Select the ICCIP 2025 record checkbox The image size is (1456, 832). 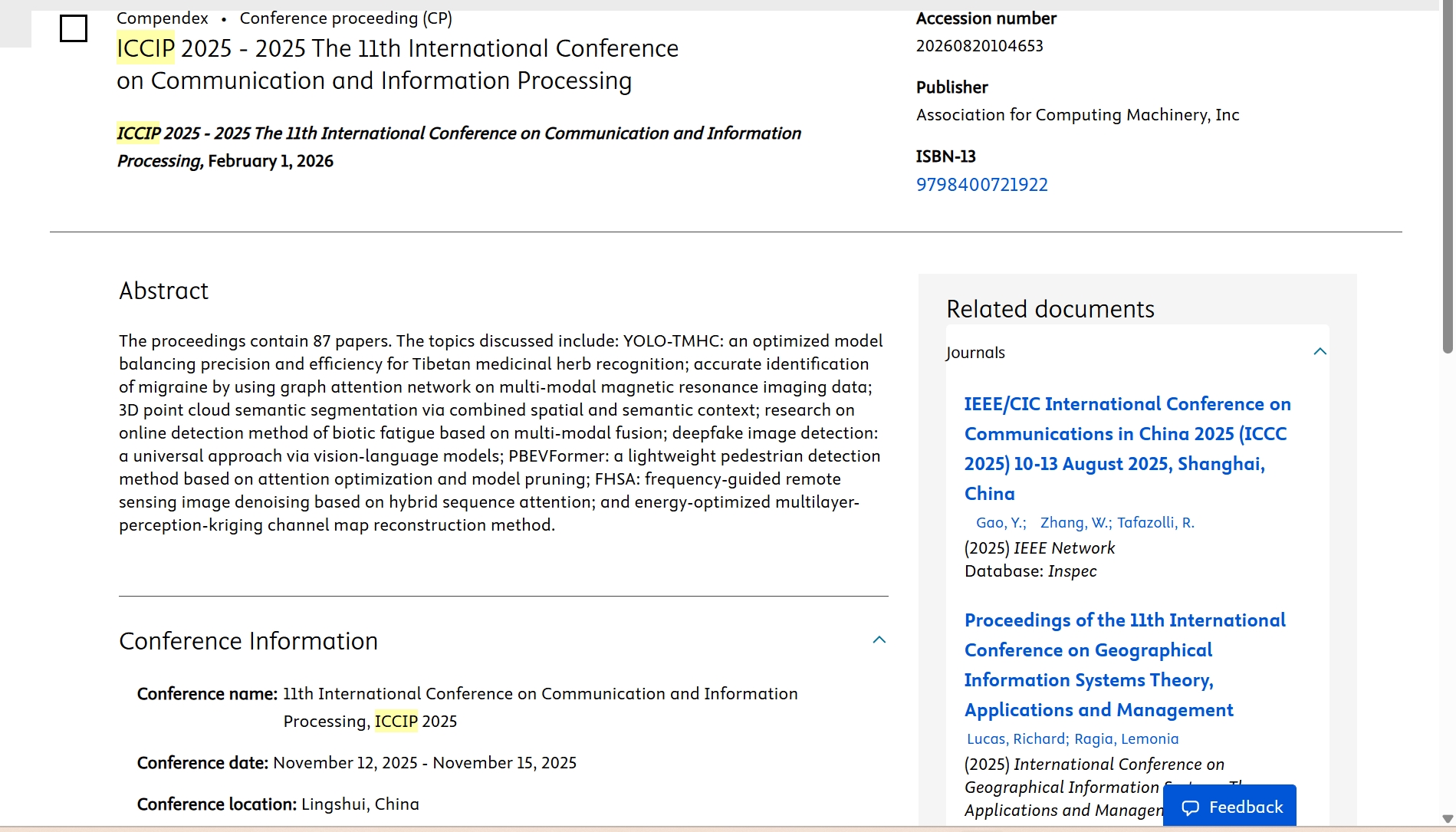pos(74,29)
